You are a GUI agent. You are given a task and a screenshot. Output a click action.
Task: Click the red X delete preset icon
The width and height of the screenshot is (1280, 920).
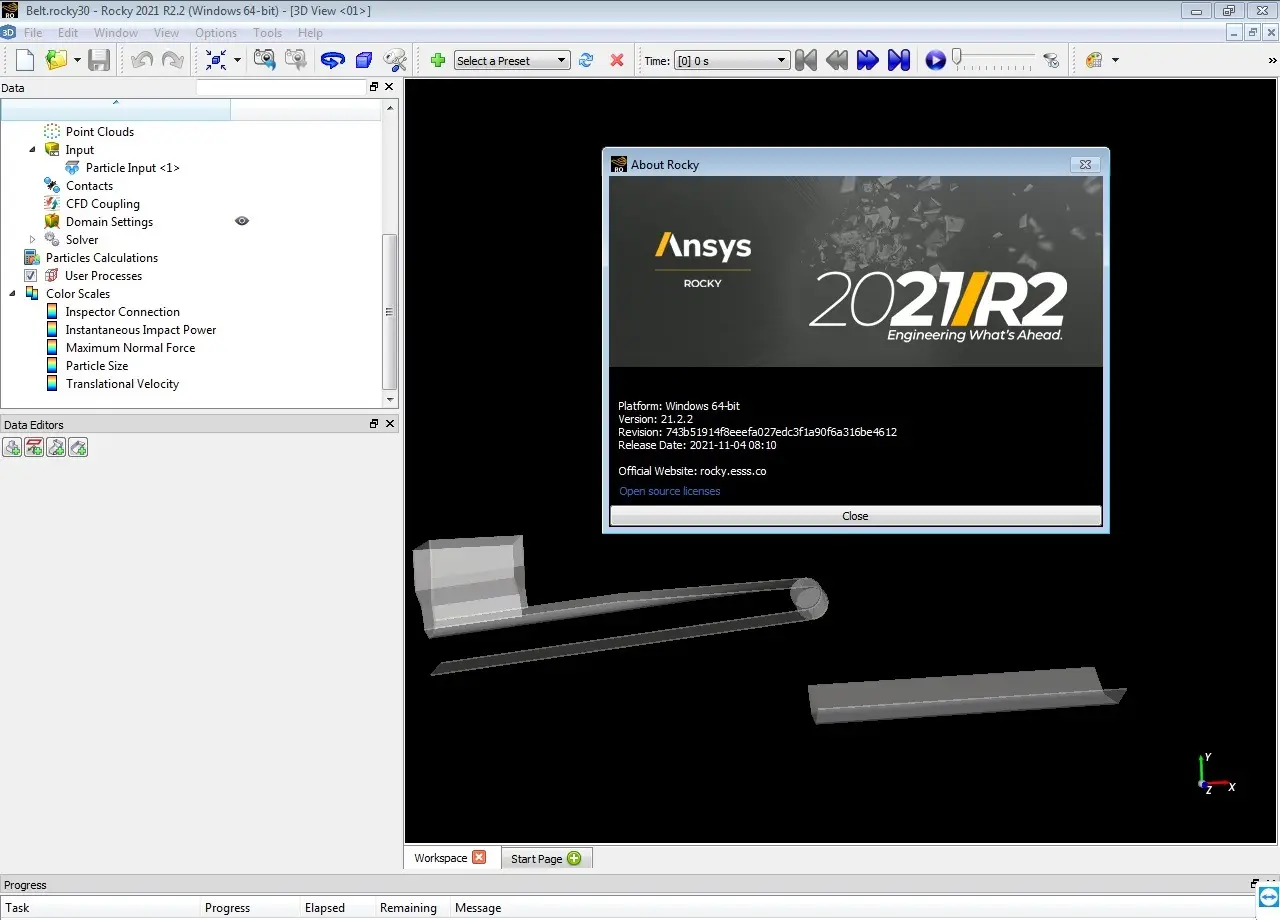617,60
